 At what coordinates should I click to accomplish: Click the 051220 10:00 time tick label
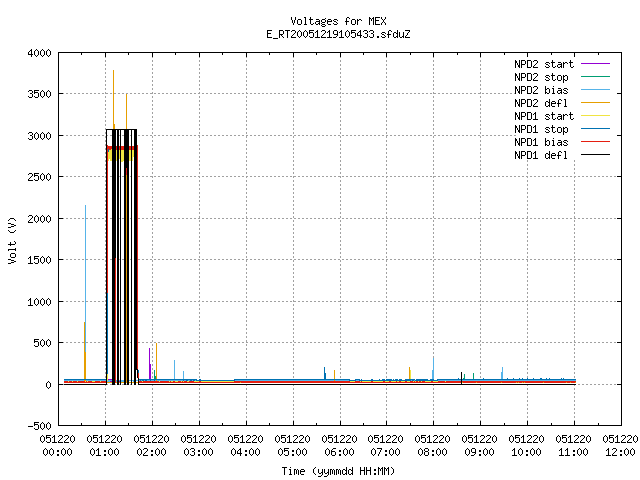click(526, 446)
